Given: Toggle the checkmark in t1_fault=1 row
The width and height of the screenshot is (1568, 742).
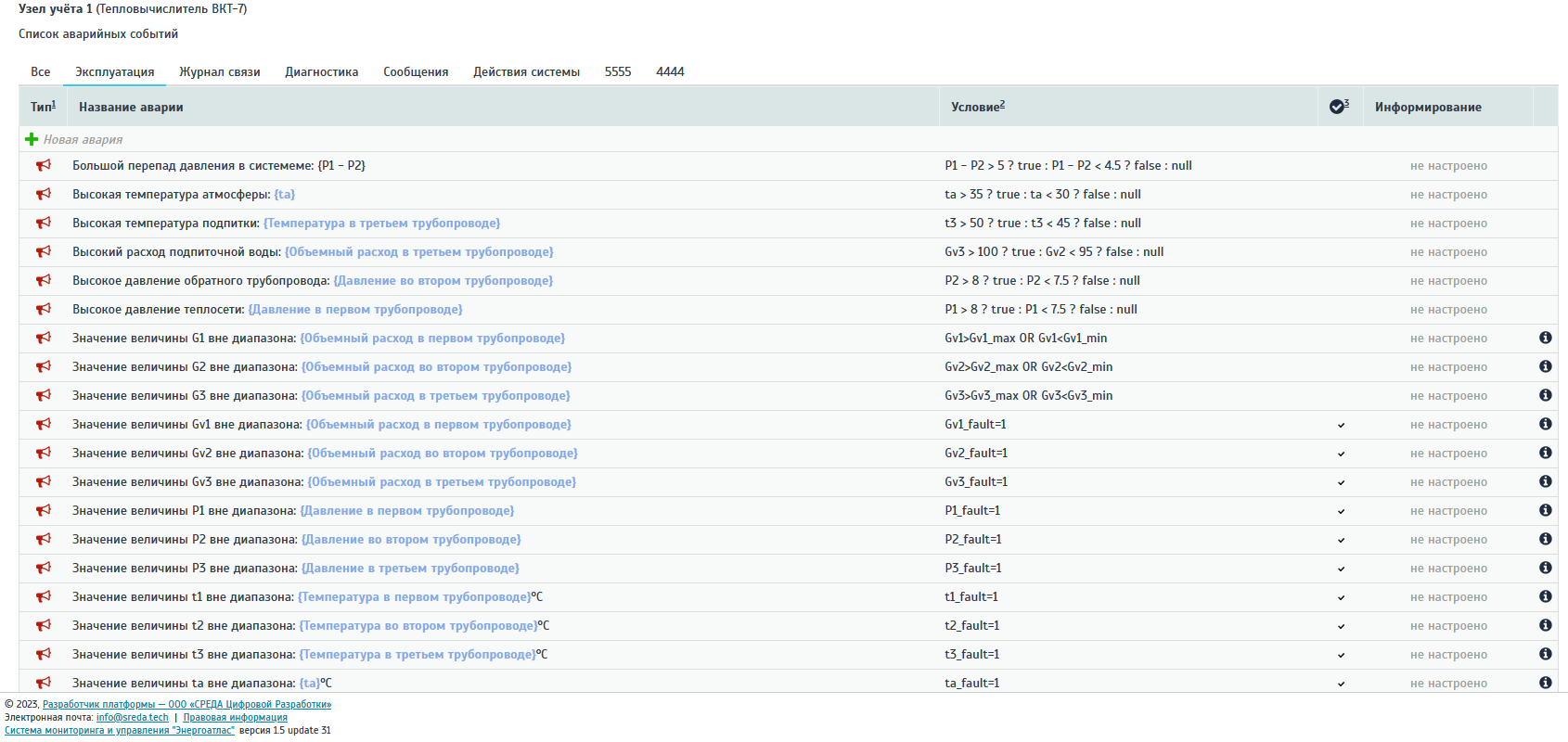Looking at the screenshot, I should coord(1341,598).
